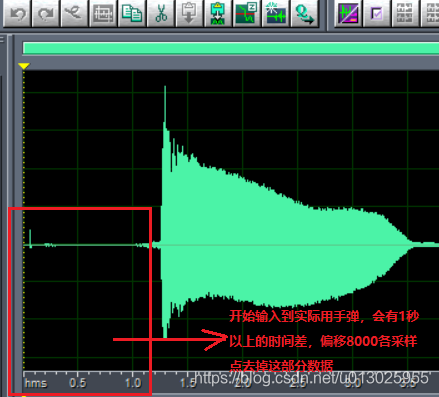
Task: Redo the undone edit
Action: coord(45,13)
